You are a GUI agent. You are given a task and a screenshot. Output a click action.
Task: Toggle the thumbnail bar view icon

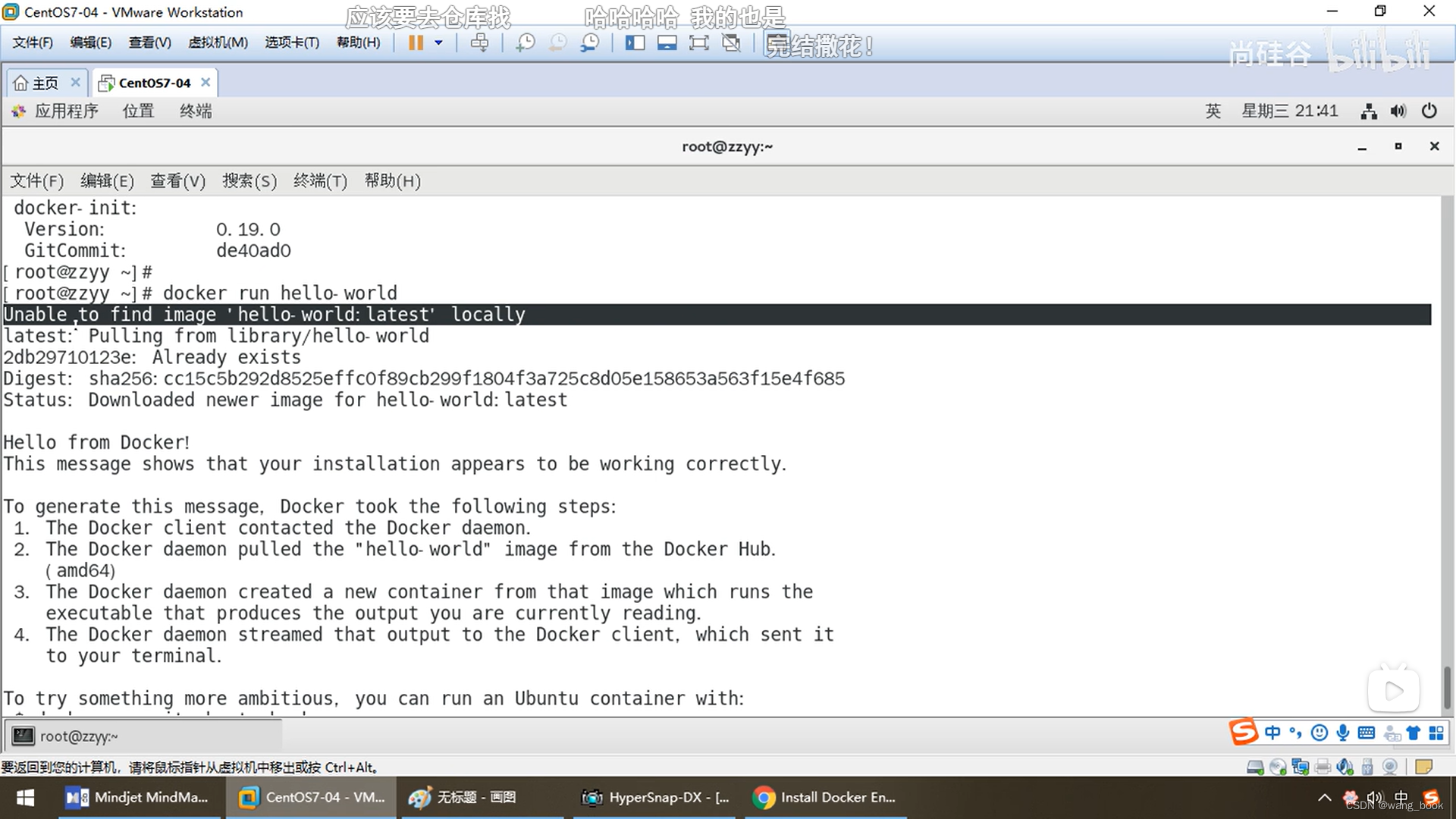tap(667, 43)
